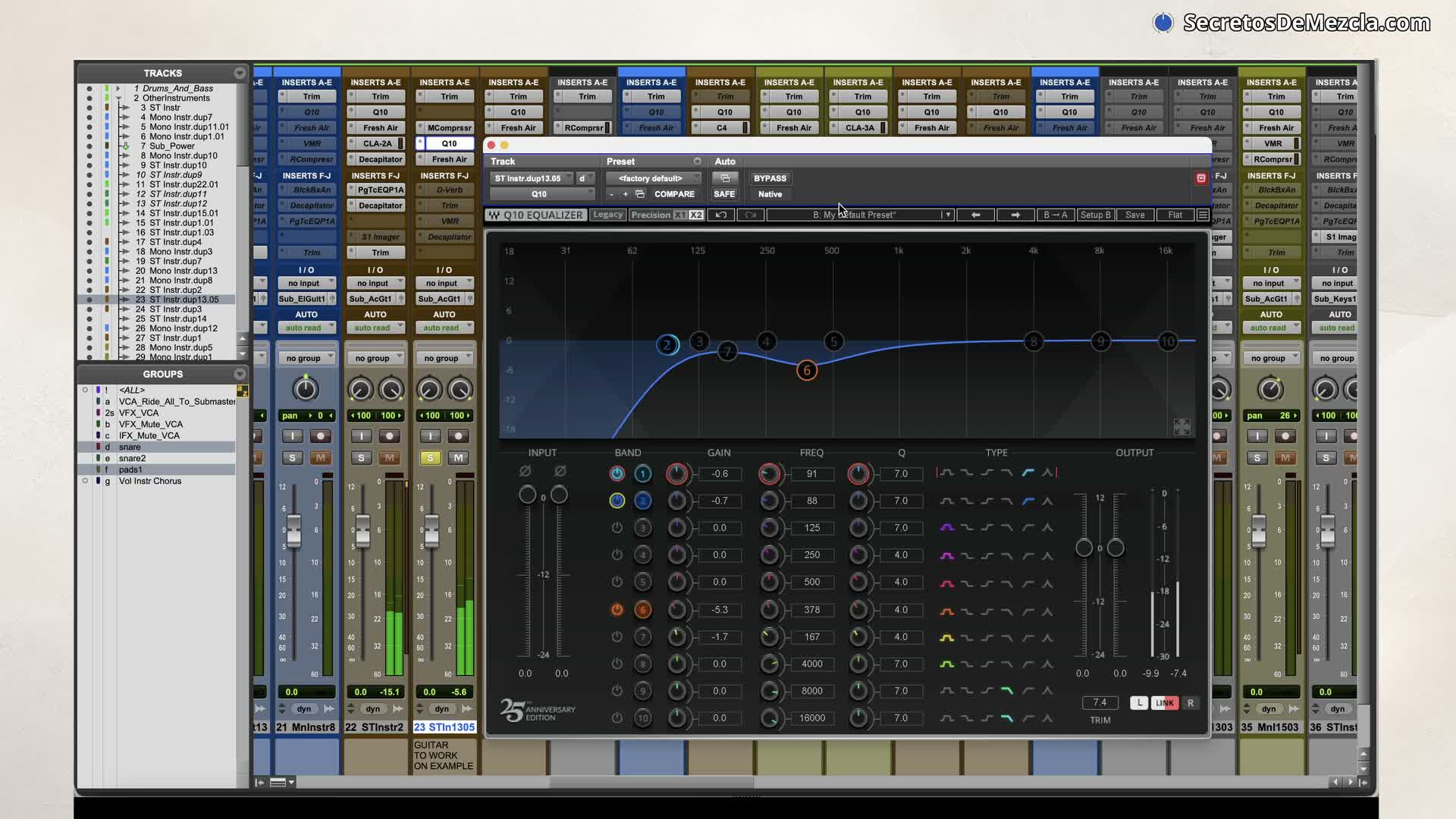Click TRIM value field showing 7.4
The width and height of the screenshot is (1456, 819).
[1100, 703]
